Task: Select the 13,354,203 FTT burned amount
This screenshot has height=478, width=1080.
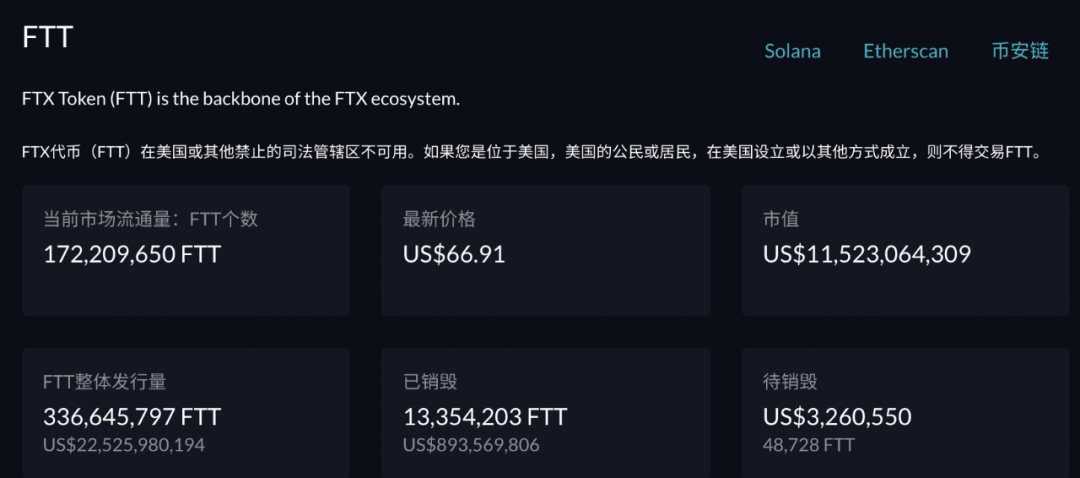Action: (485, 417)
